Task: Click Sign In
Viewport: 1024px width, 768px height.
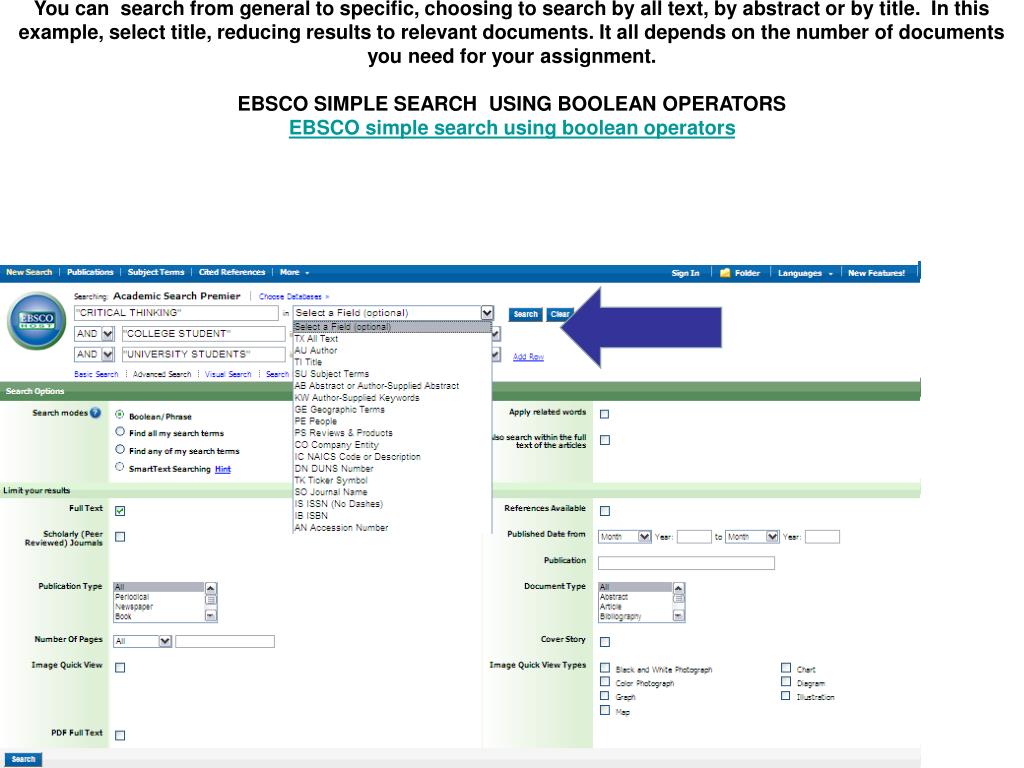Action: click(x=685, y=273)
